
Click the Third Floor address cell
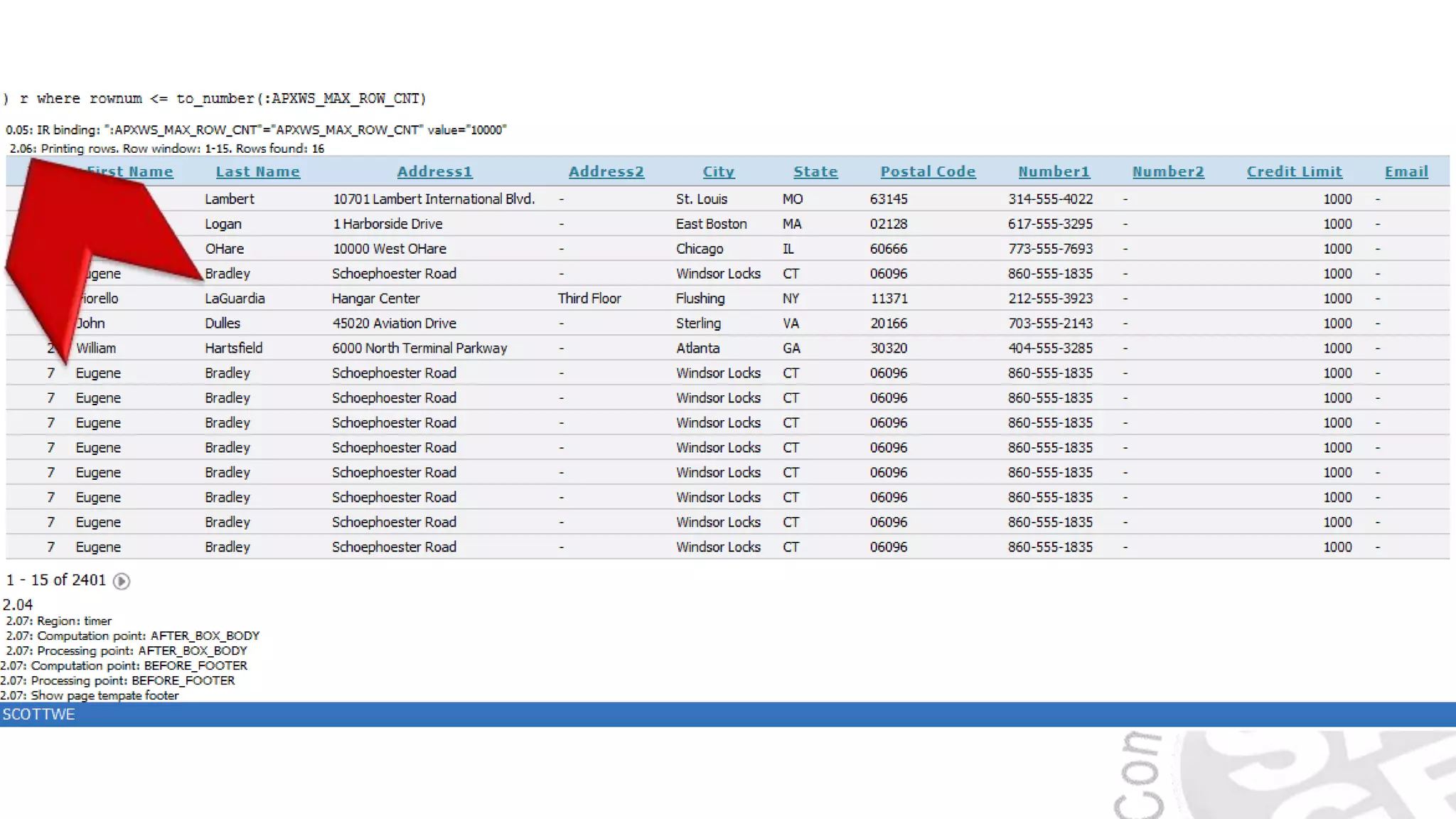[589, 299]
